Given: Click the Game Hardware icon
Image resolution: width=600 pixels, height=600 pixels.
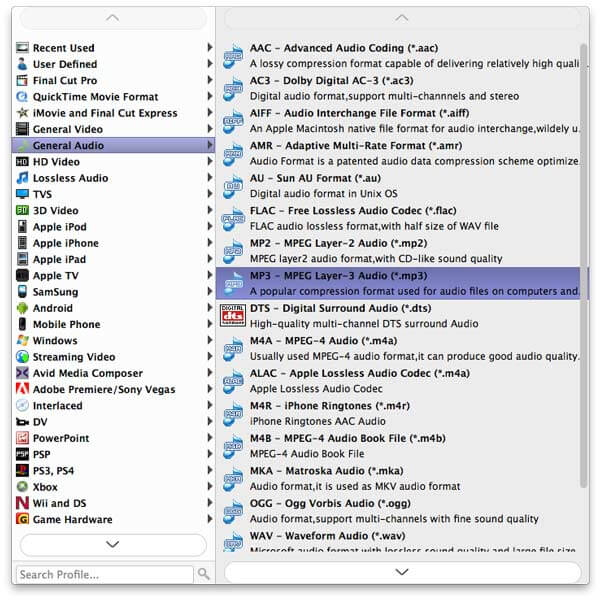Looking at the screenshot, I should coord(22,520).
